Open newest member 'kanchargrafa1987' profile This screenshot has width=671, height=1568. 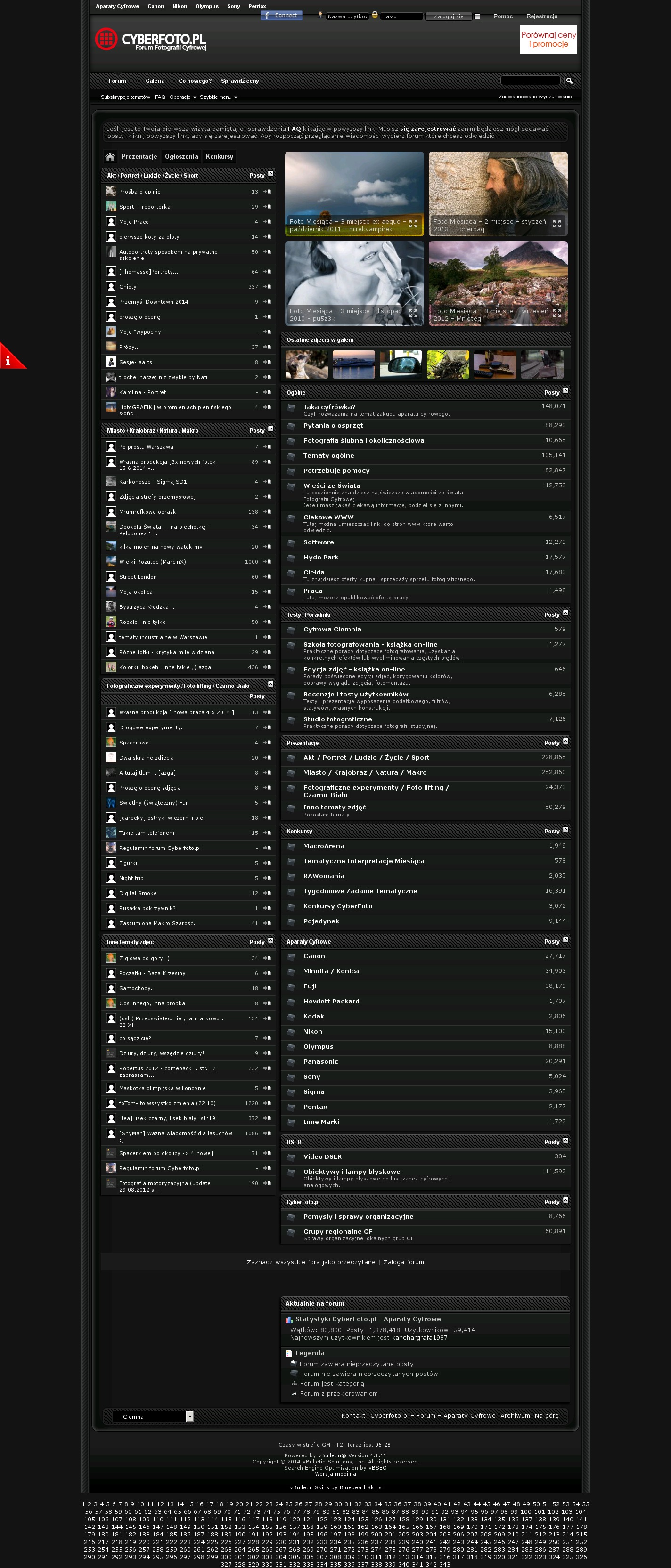click(419, 1338)
